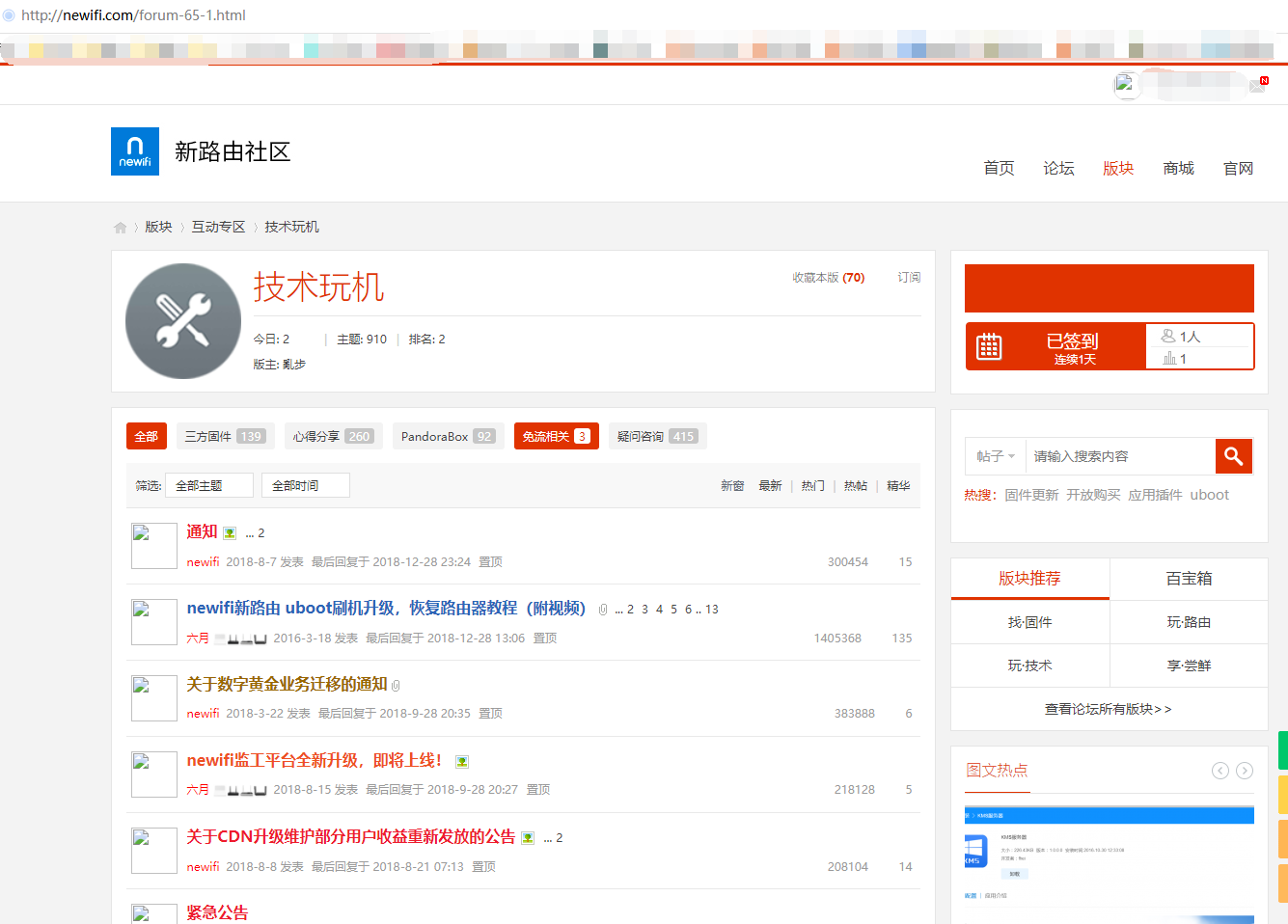1288x924 pixels.
Task: Click the 版块 breadcrumb link
Action: click(158, 227)
